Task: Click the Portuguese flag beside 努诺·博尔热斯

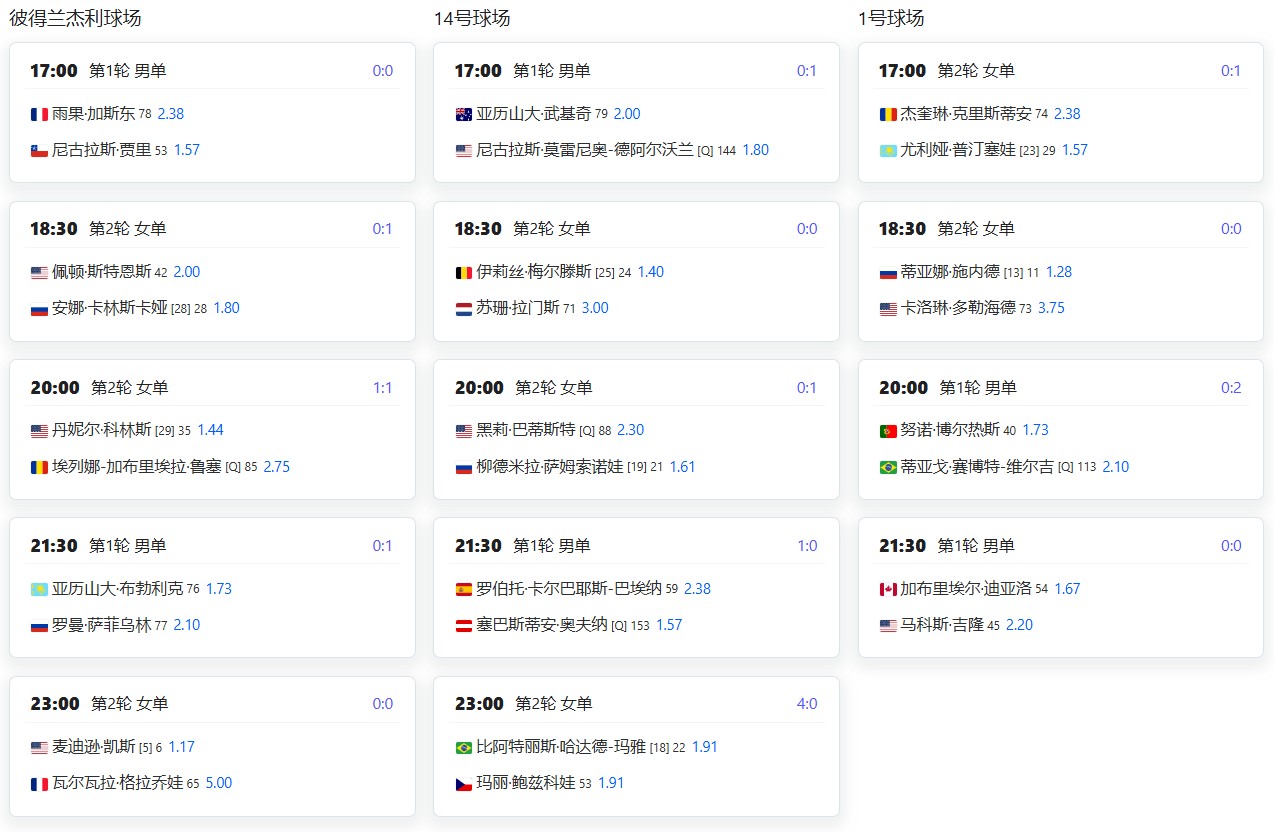Action: pos(888,431)
